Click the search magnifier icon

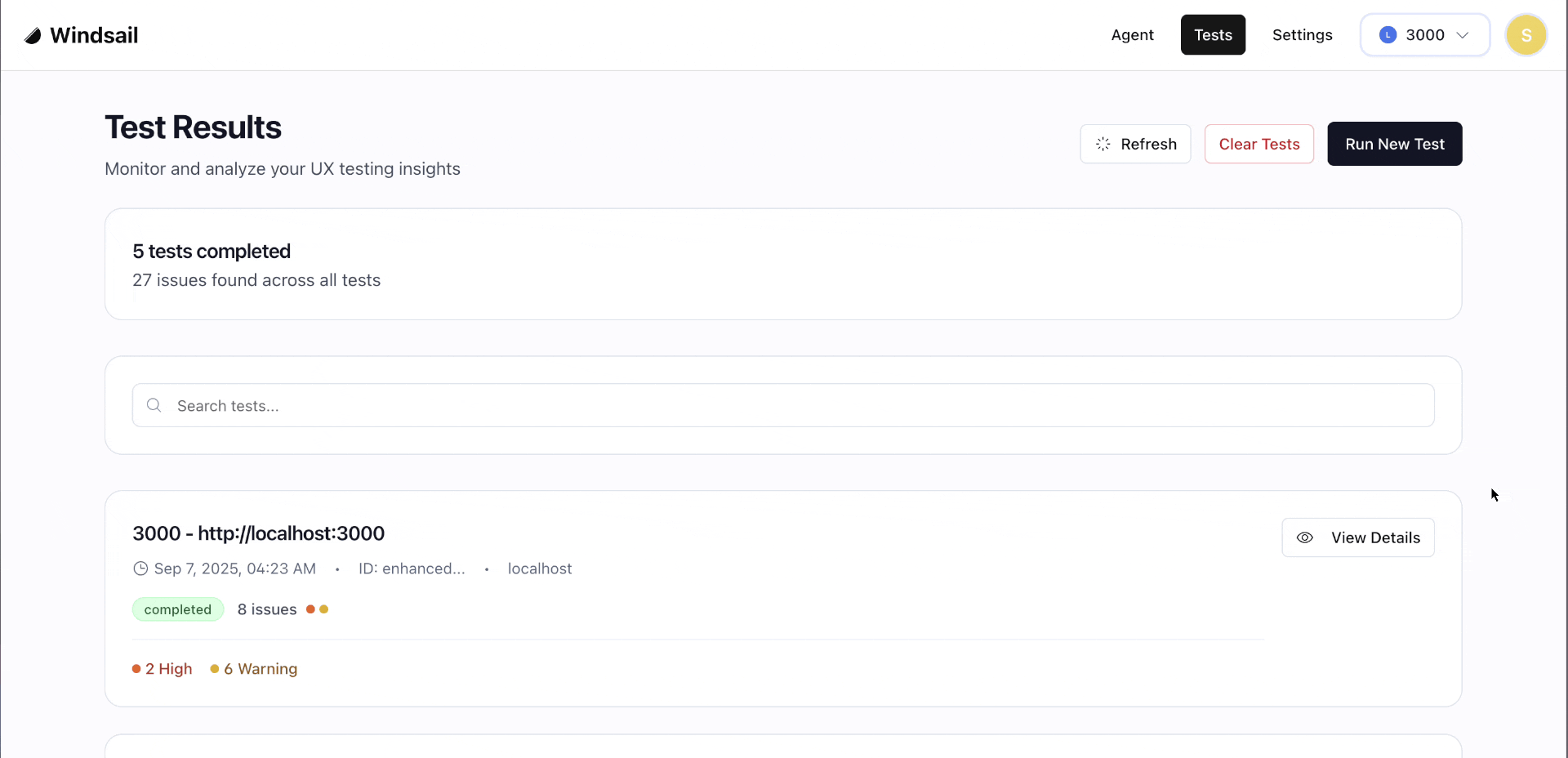click(154, 405)
